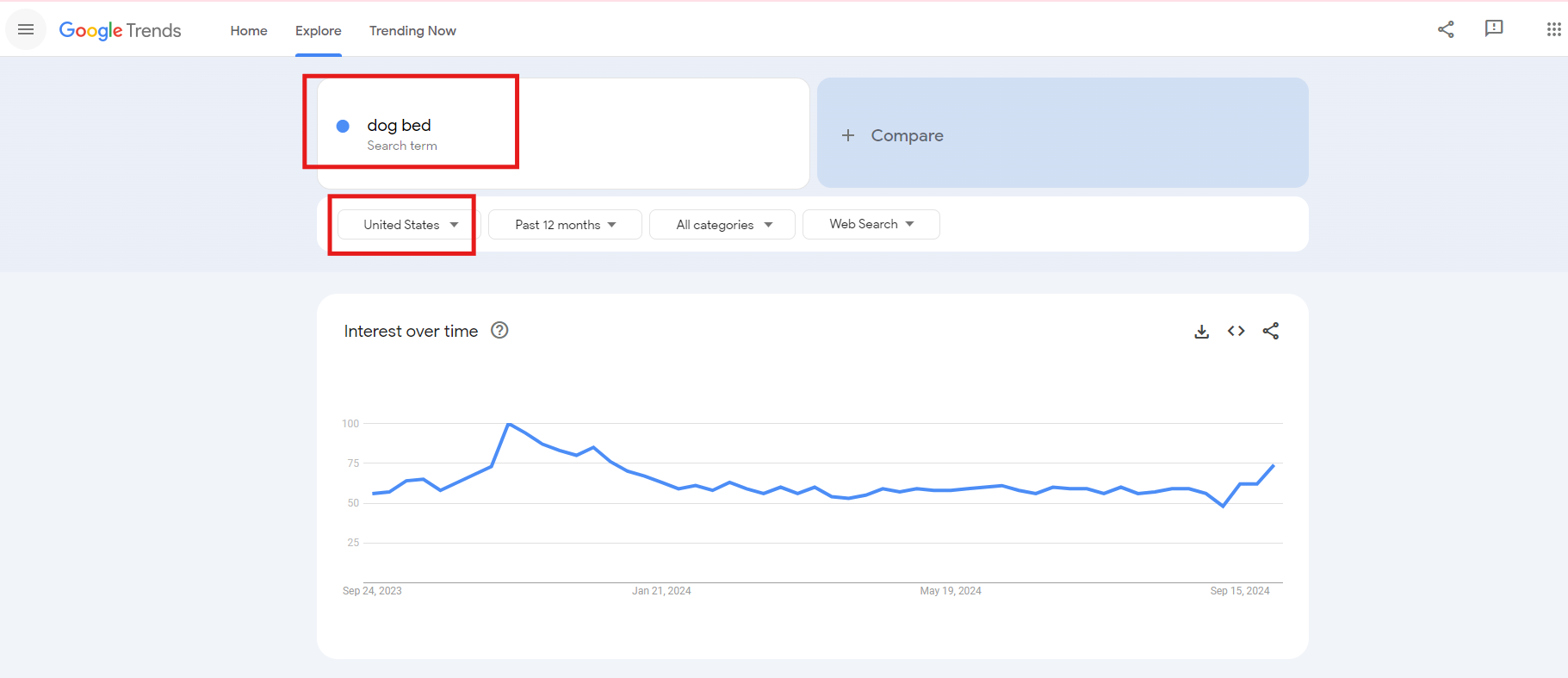Open the All categories dropdown
This screenshot has width=1568, height=678.
722,224
